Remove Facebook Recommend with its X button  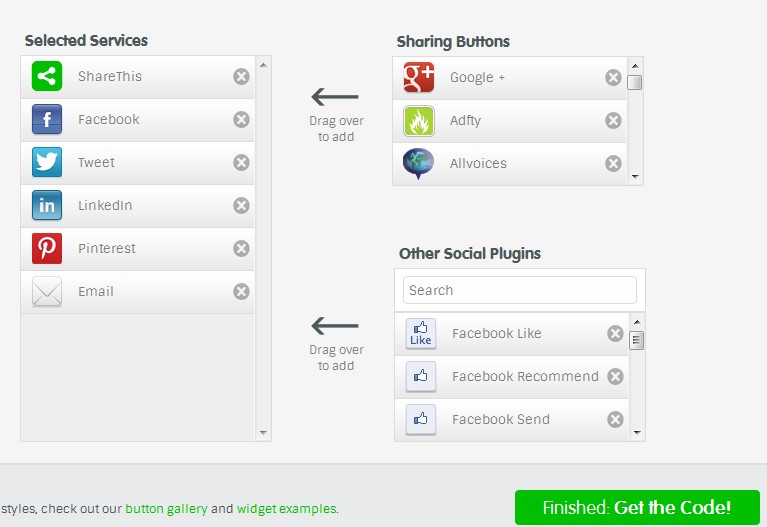tap(615, 377)
